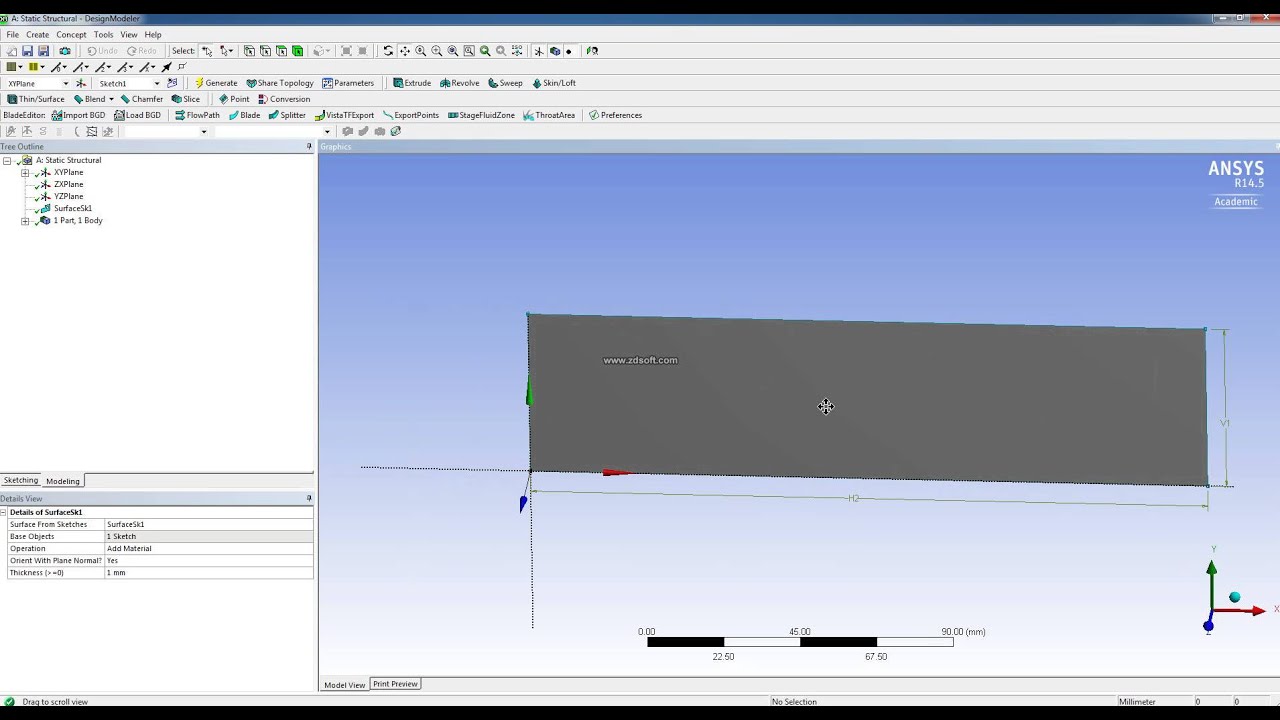The image size is (1280, 720).
Task: Open the Blend dropdown menu
Action: pyautogui.click(x=111, y=99)
